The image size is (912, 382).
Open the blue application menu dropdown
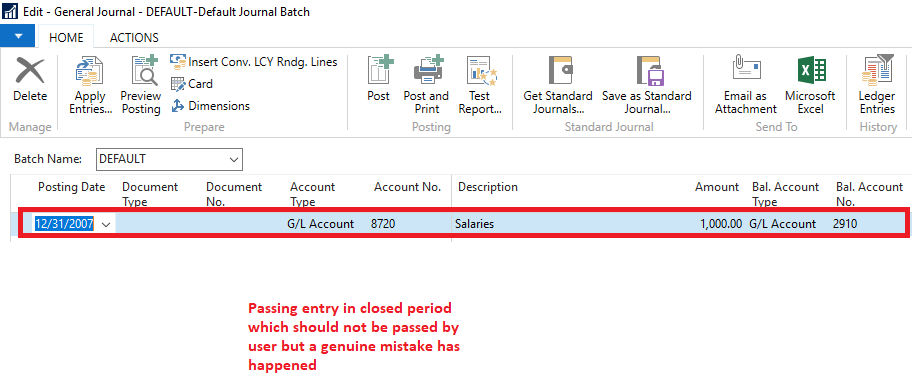pos(18,37)
